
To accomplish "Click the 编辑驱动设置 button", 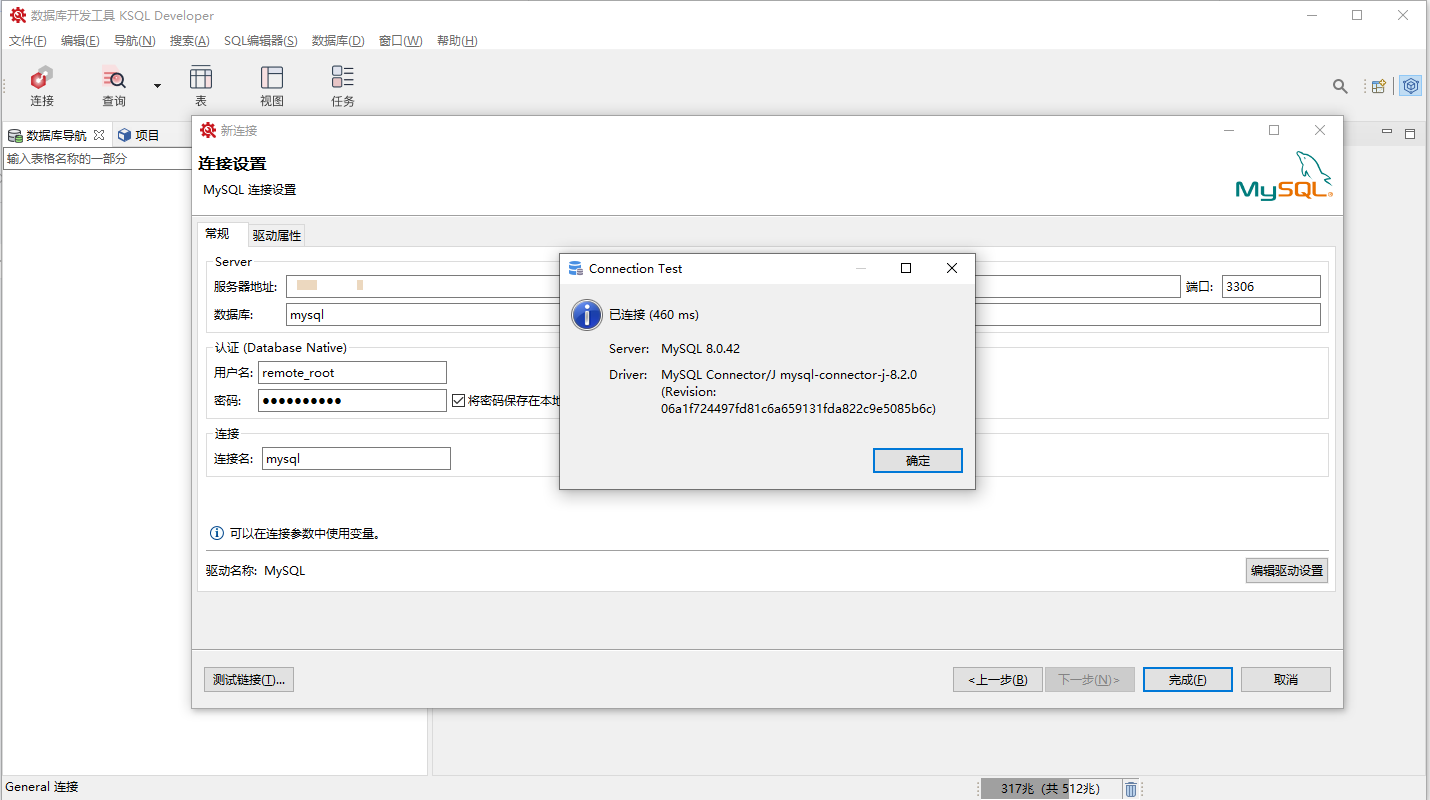I will [x=1287, y=571].
